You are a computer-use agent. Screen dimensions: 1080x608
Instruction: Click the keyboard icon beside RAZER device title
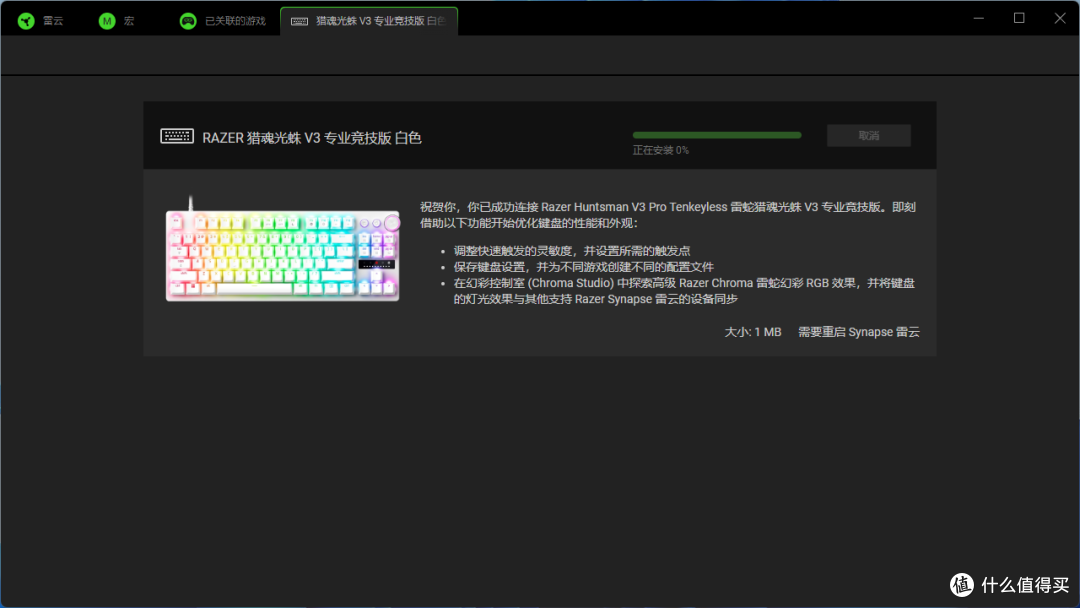(x=177, y=136)
